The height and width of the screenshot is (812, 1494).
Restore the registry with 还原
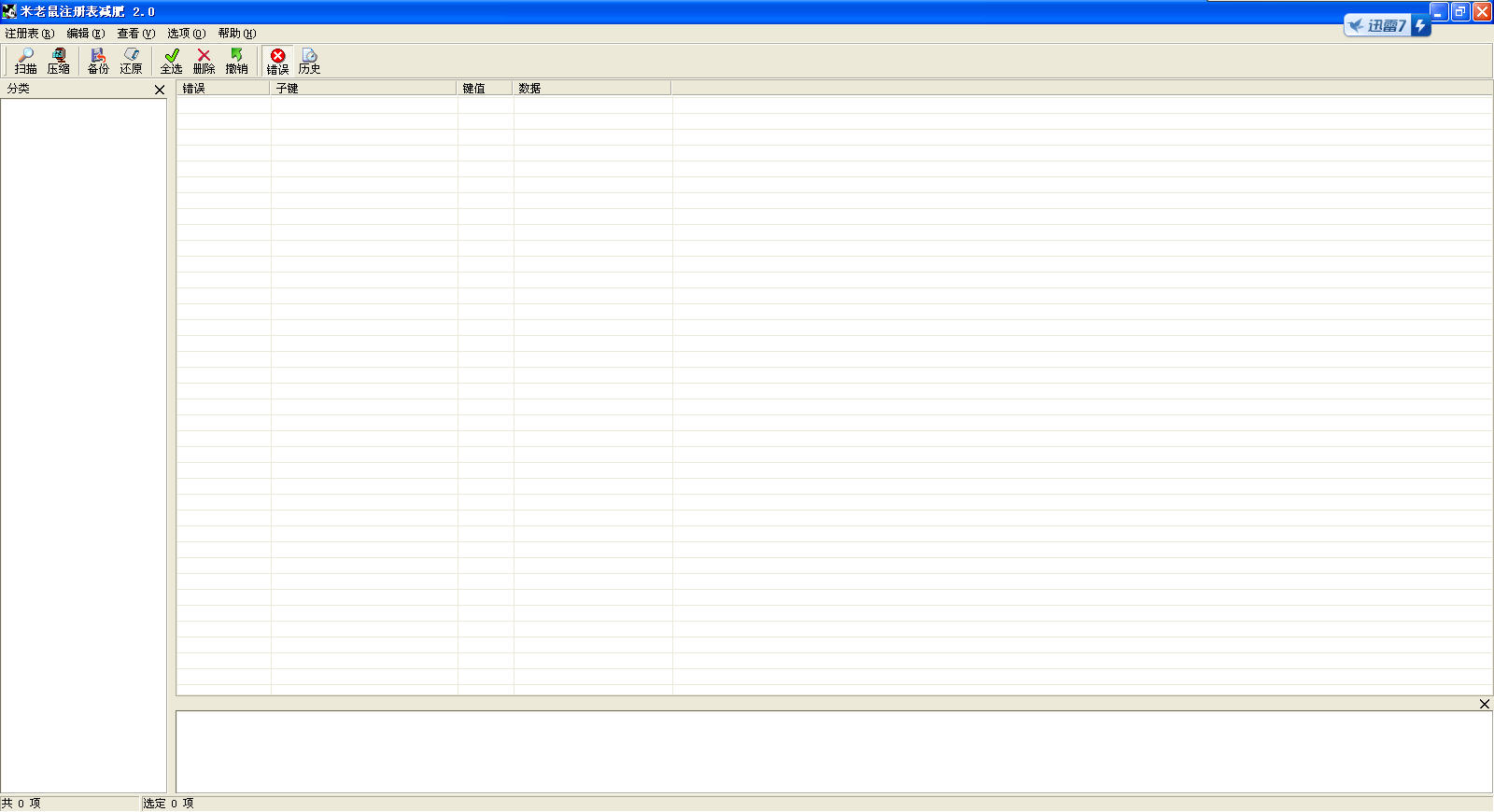[131, 62]
